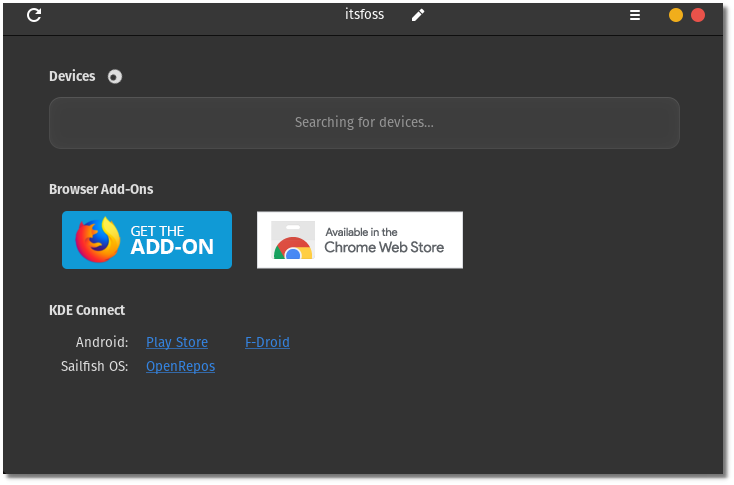Click the pencil icon to rename device
Image resolution: width=734 pixels, height=485 pixels.
point(418,15)
